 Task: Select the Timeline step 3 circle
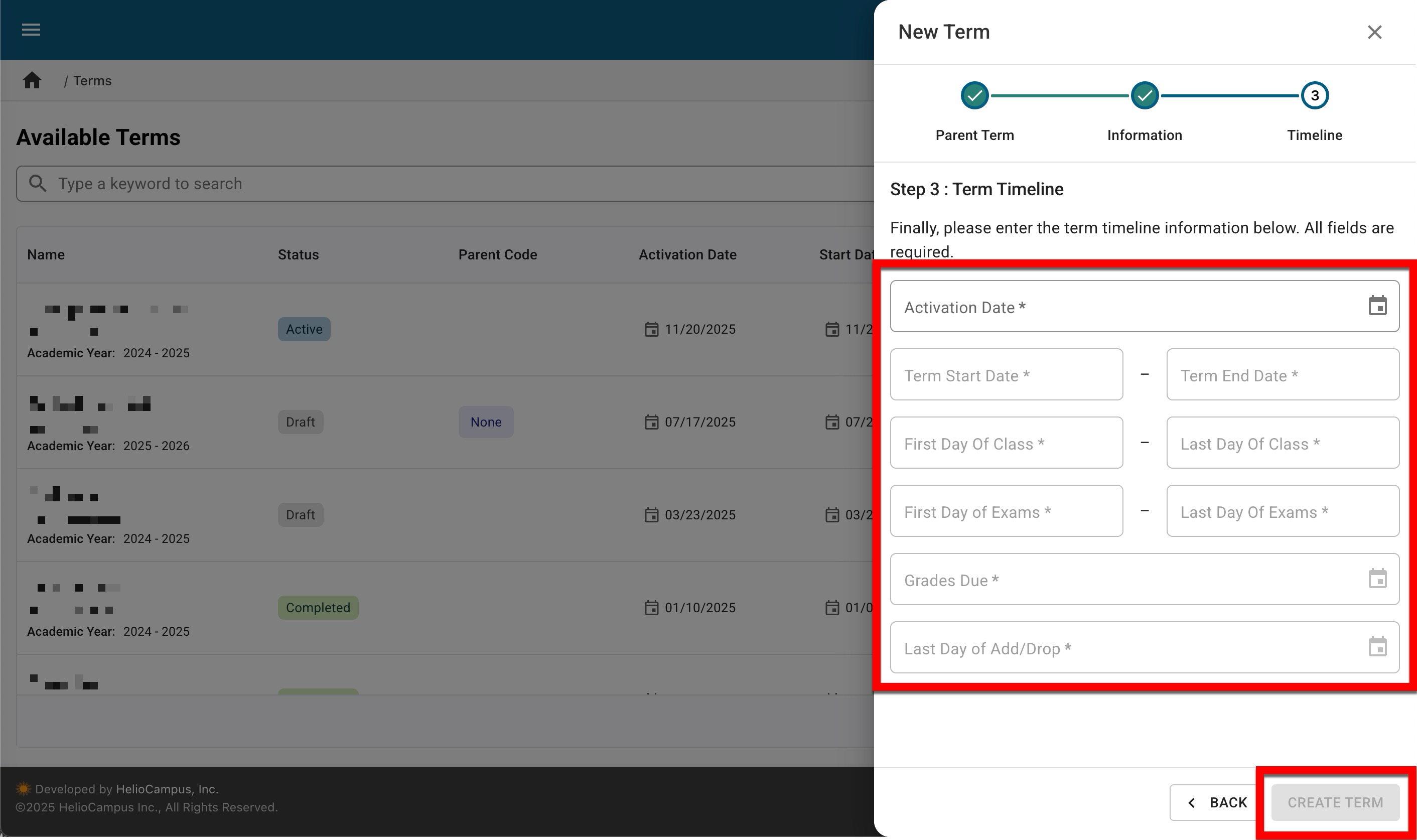point(1314,96)
